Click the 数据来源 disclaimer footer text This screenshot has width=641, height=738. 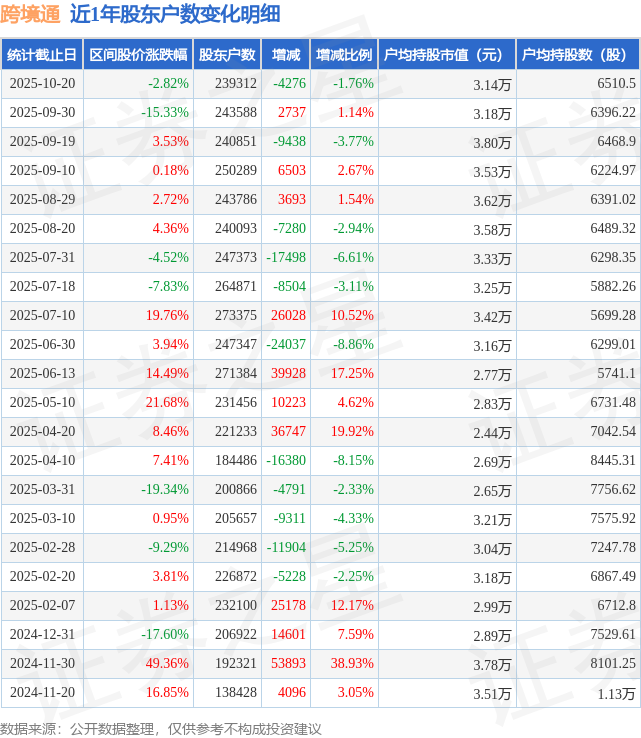tap(161, 728)
